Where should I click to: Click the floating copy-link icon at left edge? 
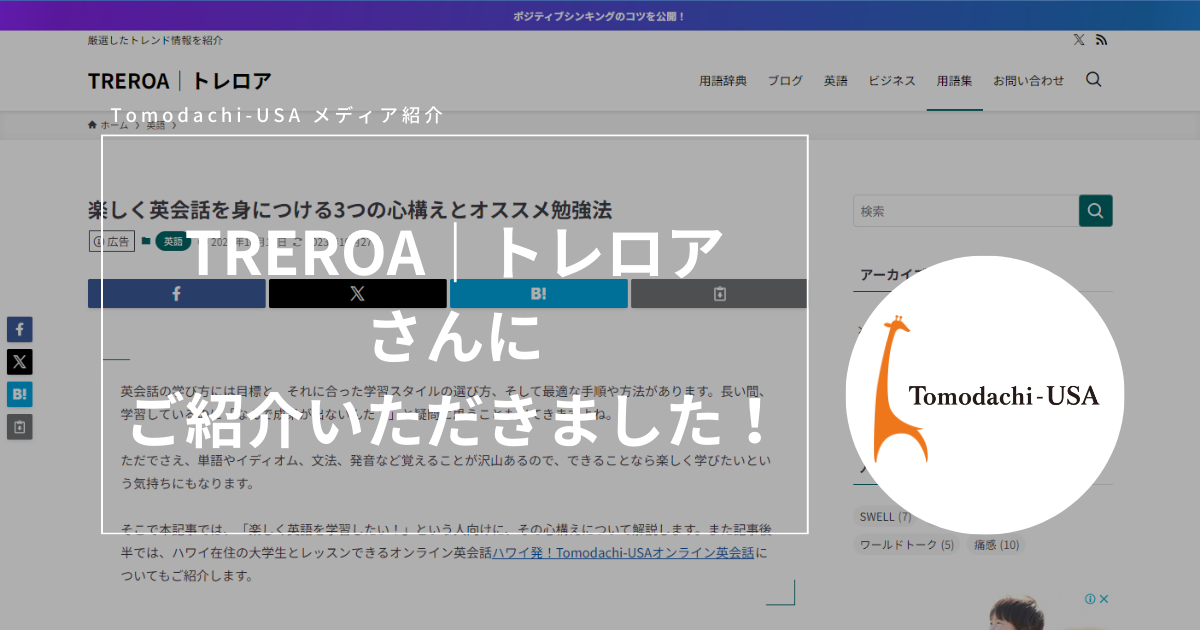coord(20,426)
